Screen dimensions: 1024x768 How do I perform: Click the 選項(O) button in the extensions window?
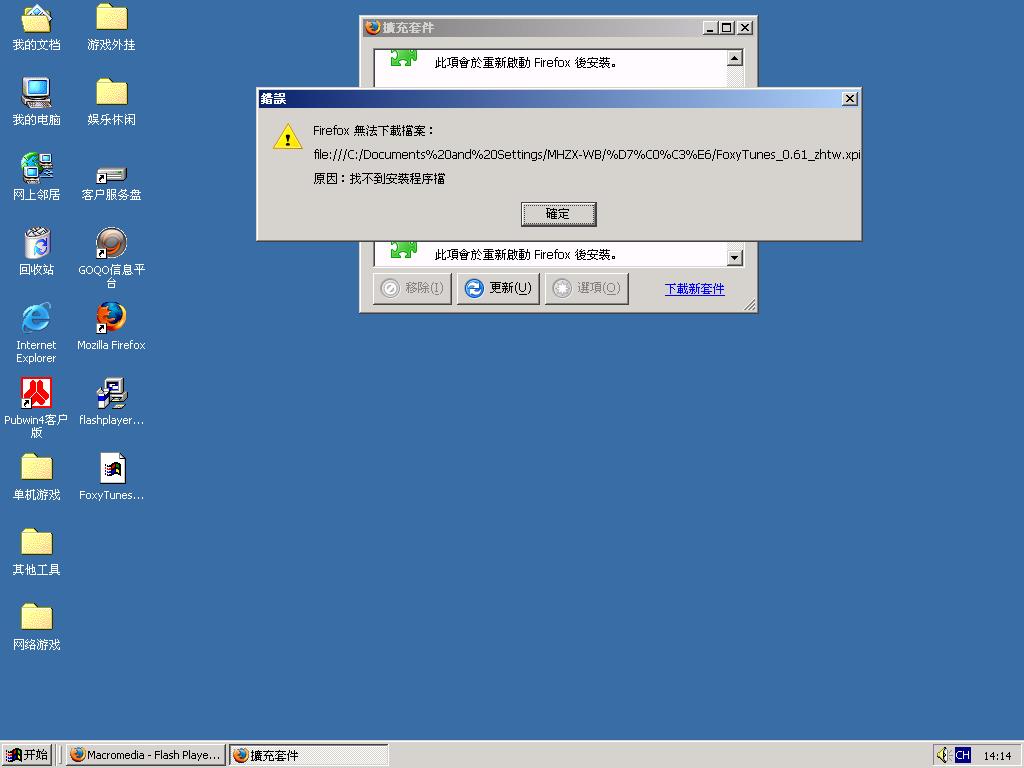pyautogui.click(x=587, y=288)
